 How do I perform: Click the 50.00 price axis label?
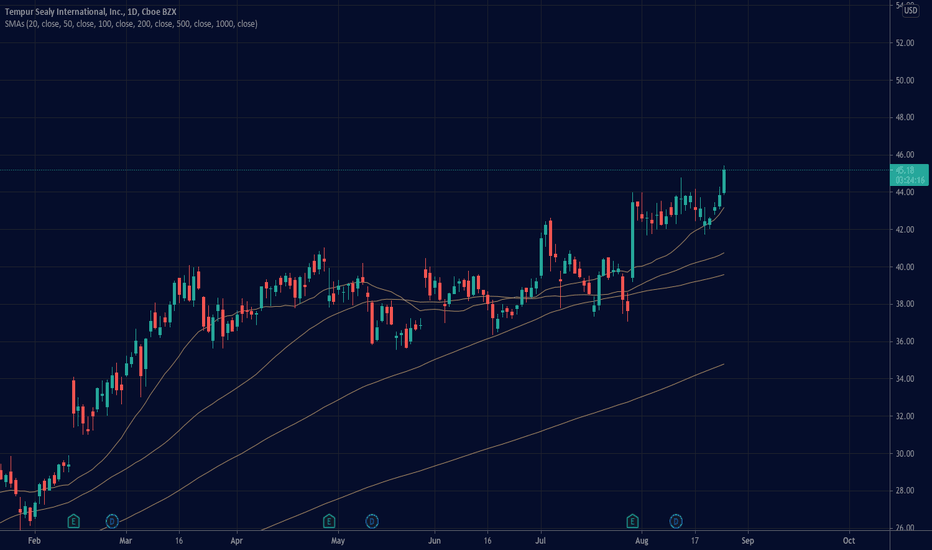[x=905, y=80]
